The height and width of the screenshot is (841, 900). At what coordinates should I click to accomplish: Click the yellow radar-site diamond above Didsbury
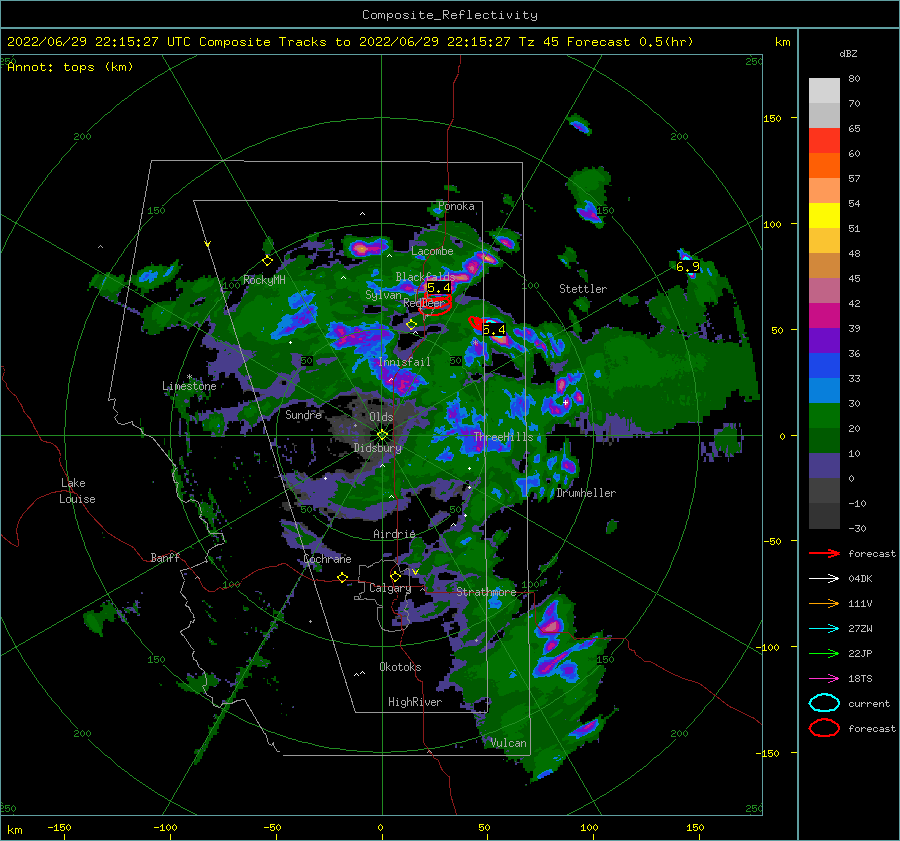[x=382, y=435]
